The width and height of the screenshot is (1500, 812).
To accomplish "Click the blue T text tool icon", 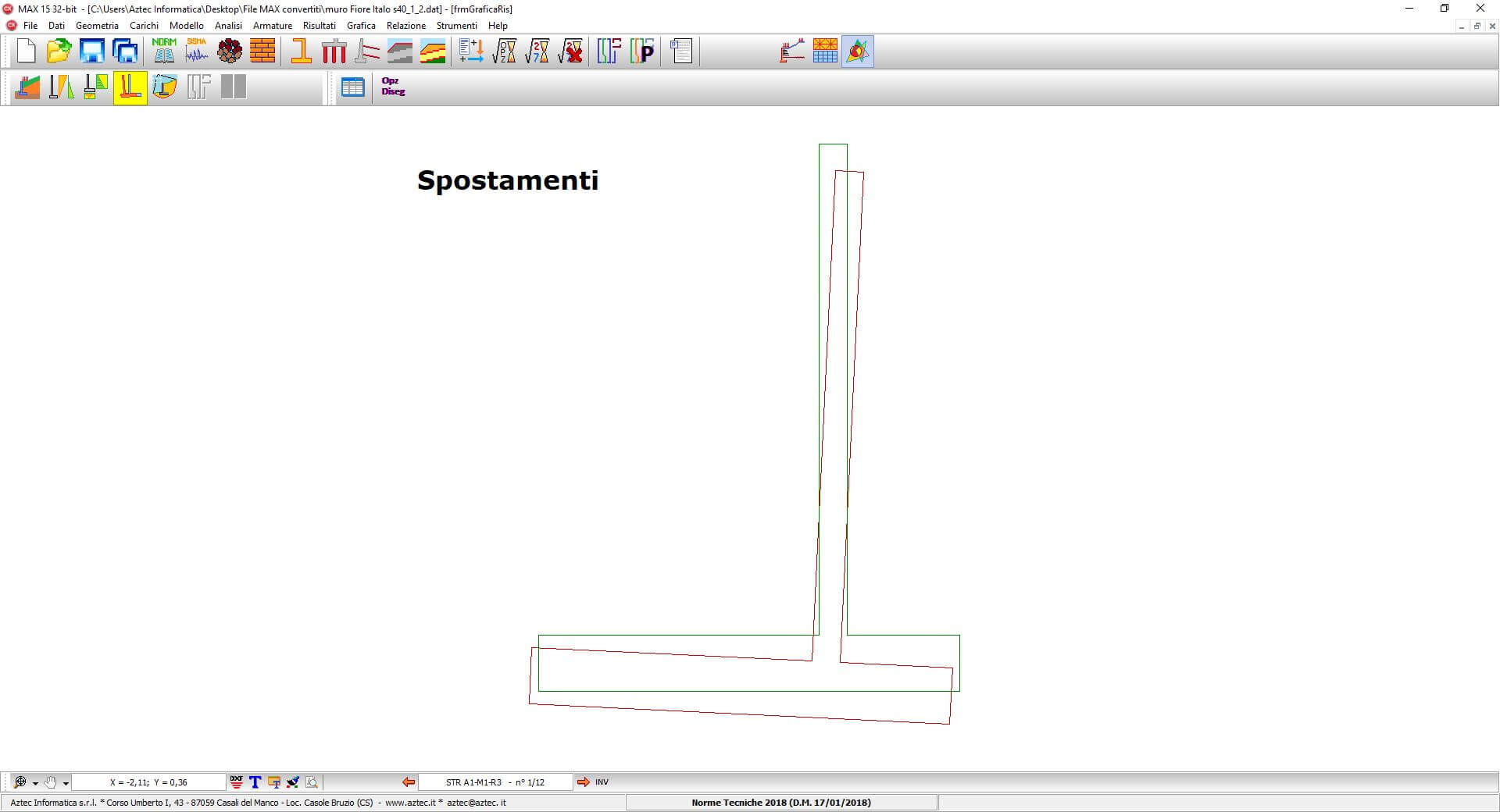I will (255, 782).
